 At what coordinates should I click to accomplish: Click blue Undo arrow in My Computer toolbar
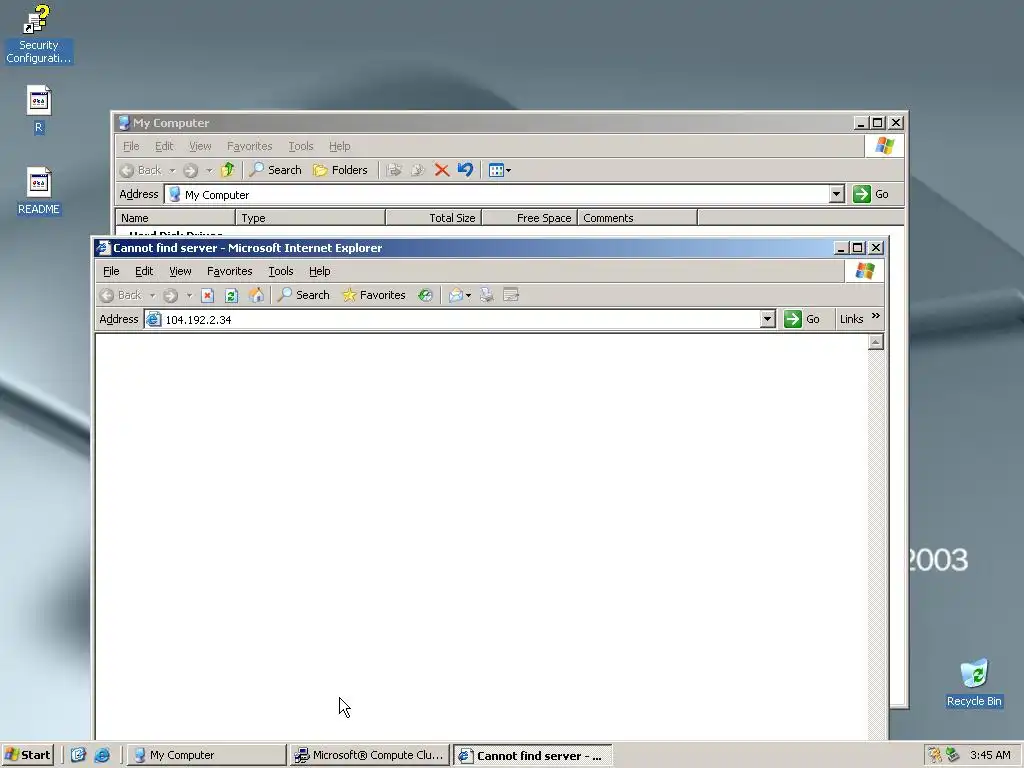[x=465, y=170]
